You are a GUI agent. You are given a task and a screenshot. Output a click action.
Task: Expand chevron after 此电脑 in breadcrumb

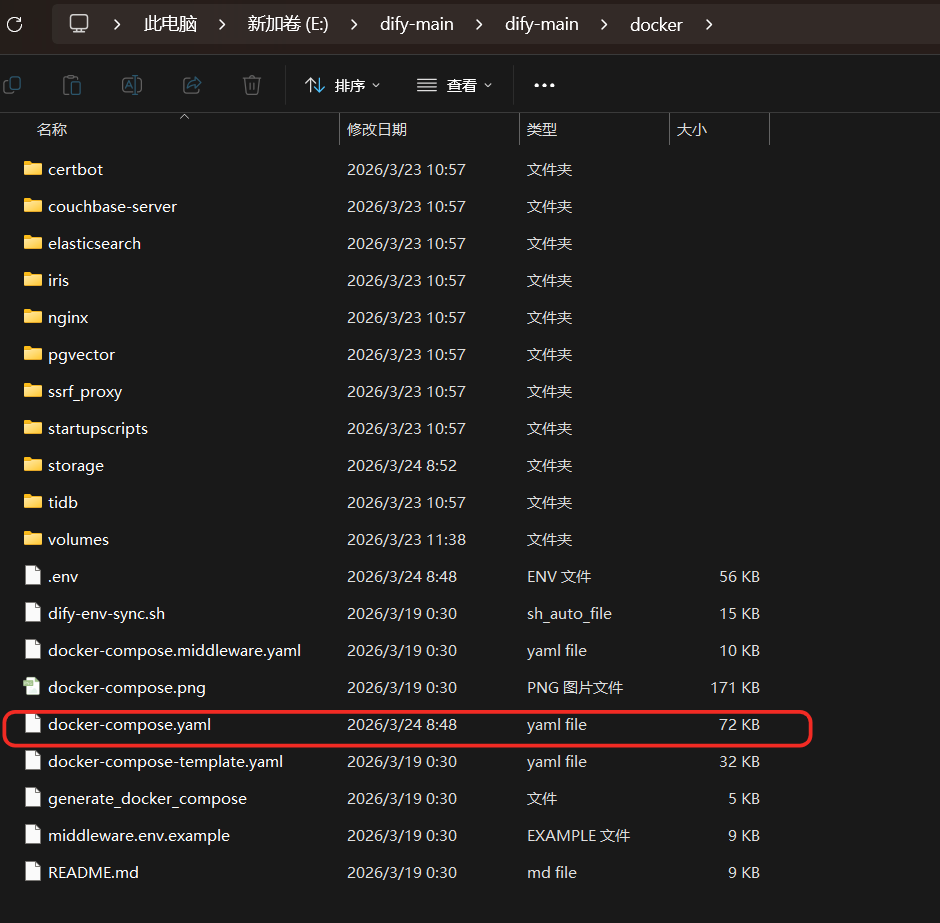pyautogui.click(x=222, y=25)
